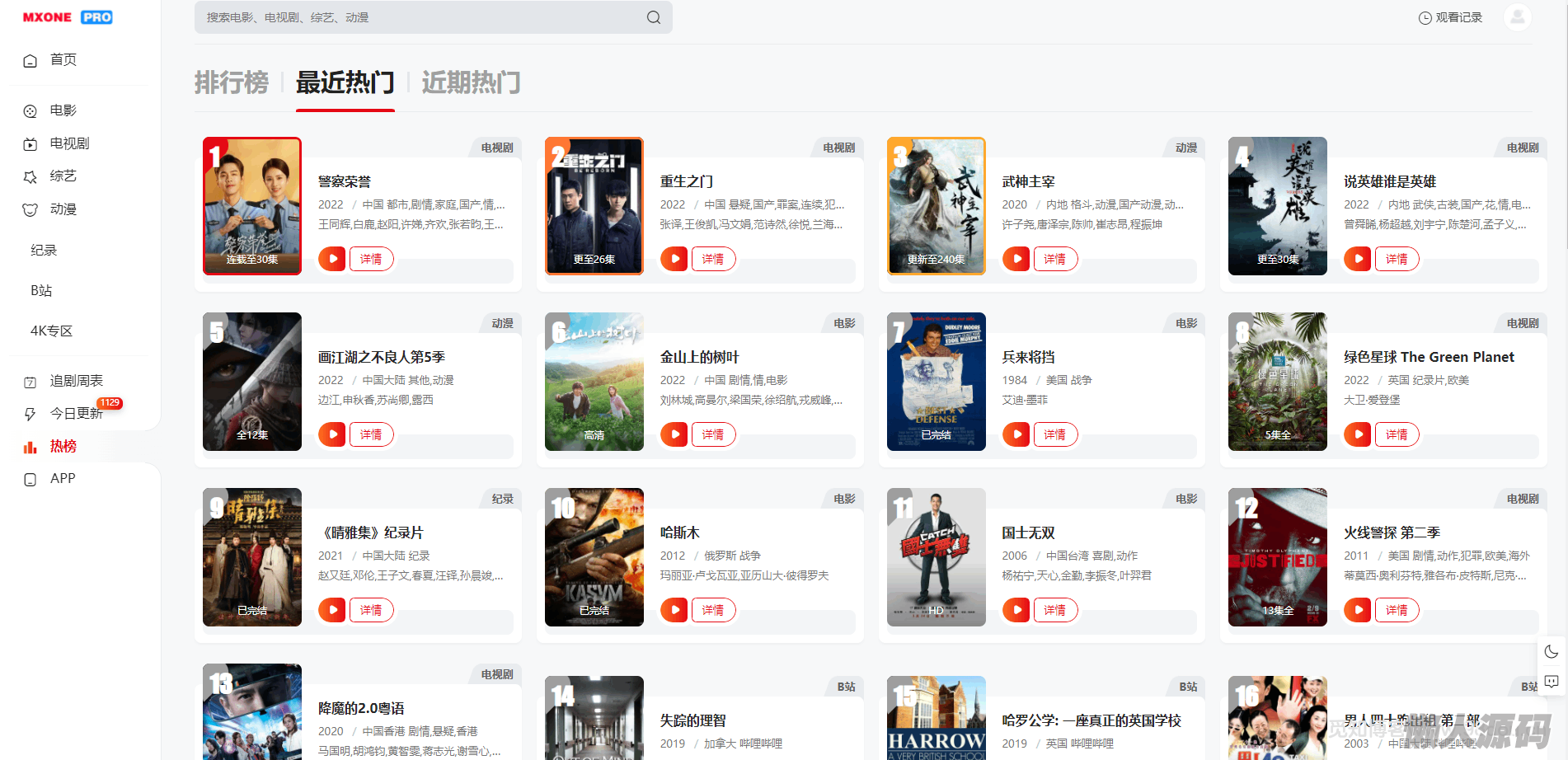This screenshot has height=760, width=1568.
Task: Switch to the 排行榜 tab
Action: coord(232,82)
